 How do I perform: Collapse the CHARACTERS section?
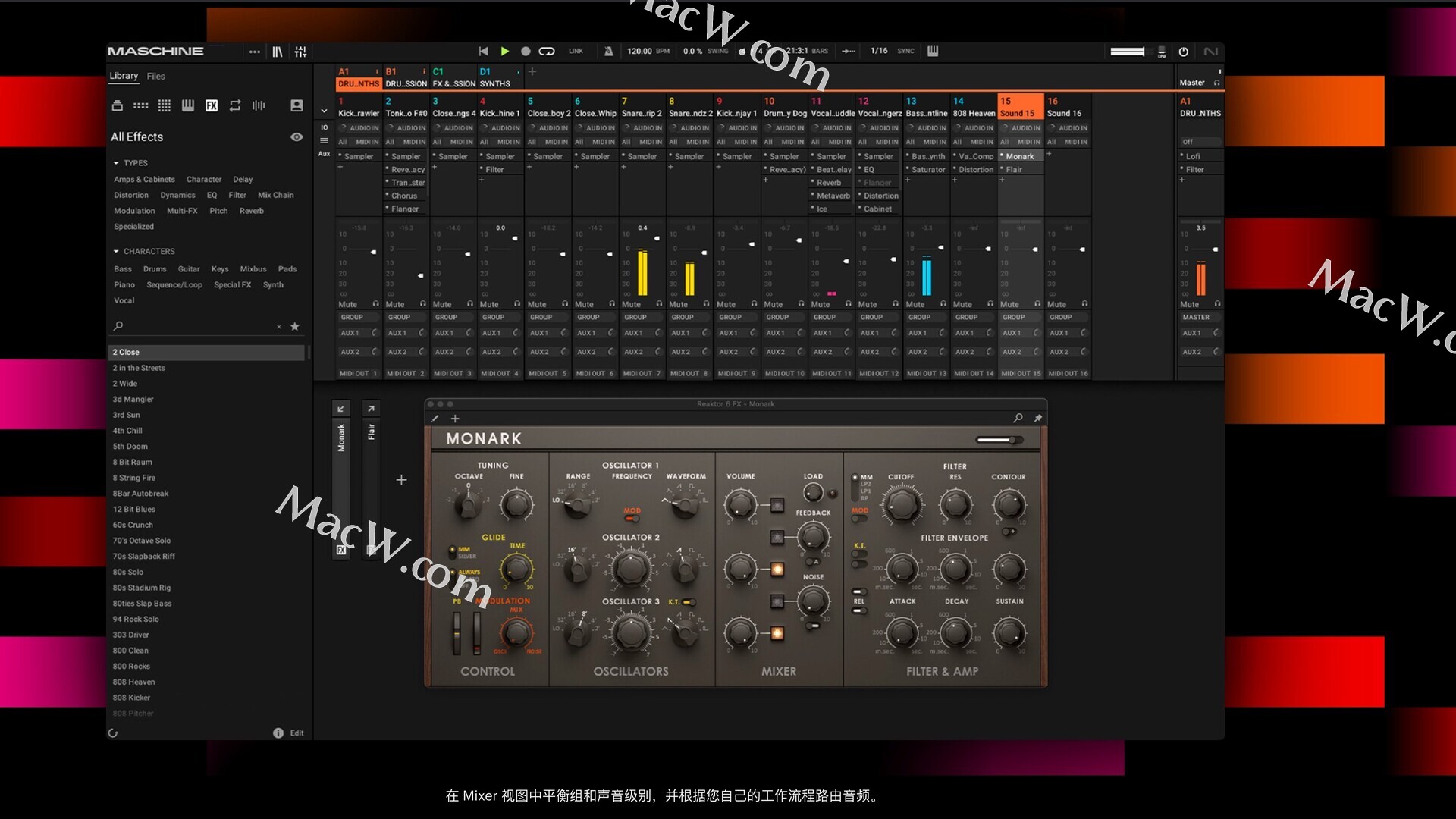116,251
